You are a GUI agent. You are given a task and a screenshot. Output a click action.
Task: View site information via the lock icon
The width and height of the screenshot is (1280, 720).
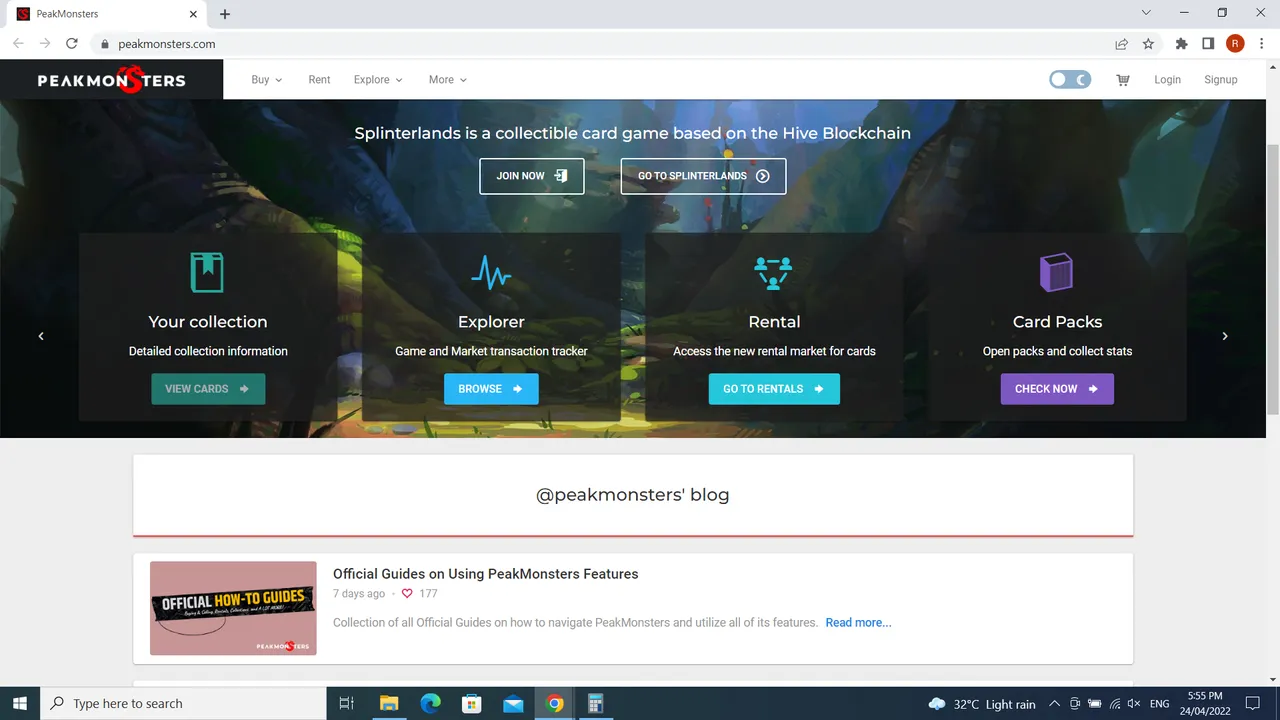click(x=103, y=44)
